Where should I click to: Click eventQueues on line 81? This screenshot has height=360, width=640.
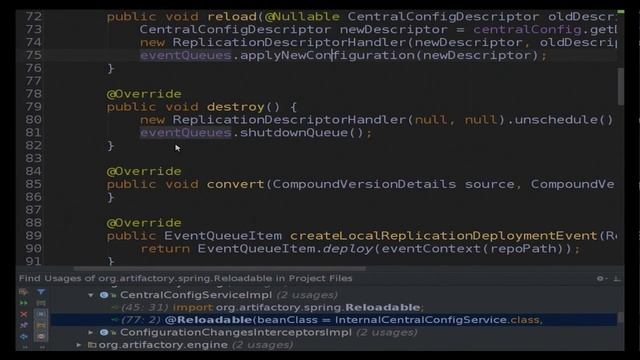click(186, 133)
